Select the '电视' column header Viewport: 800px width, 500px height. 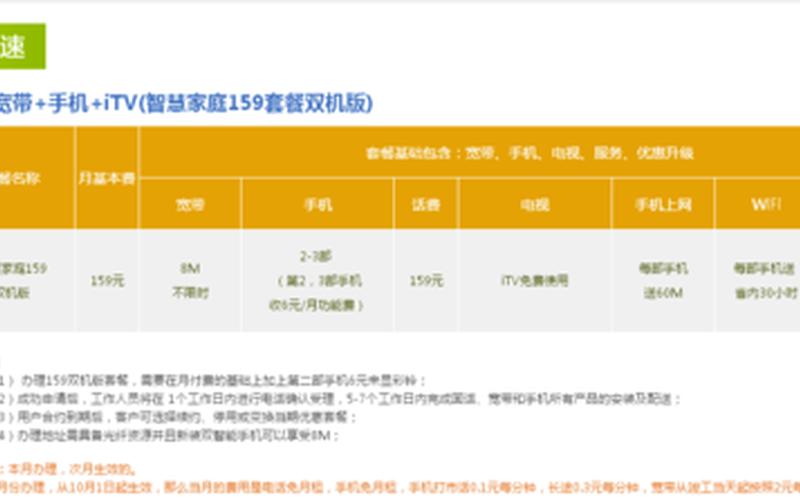(x=535, y=205)
